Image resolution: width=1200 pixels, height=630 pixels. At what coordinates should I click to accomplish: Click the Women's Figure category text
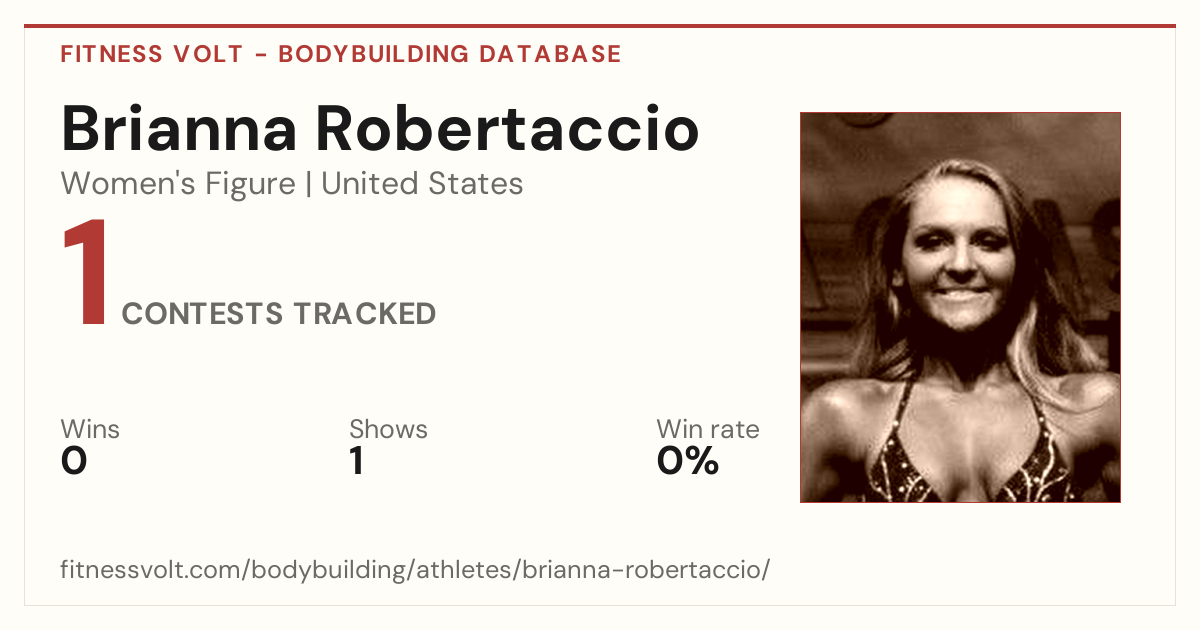point(178,184)
